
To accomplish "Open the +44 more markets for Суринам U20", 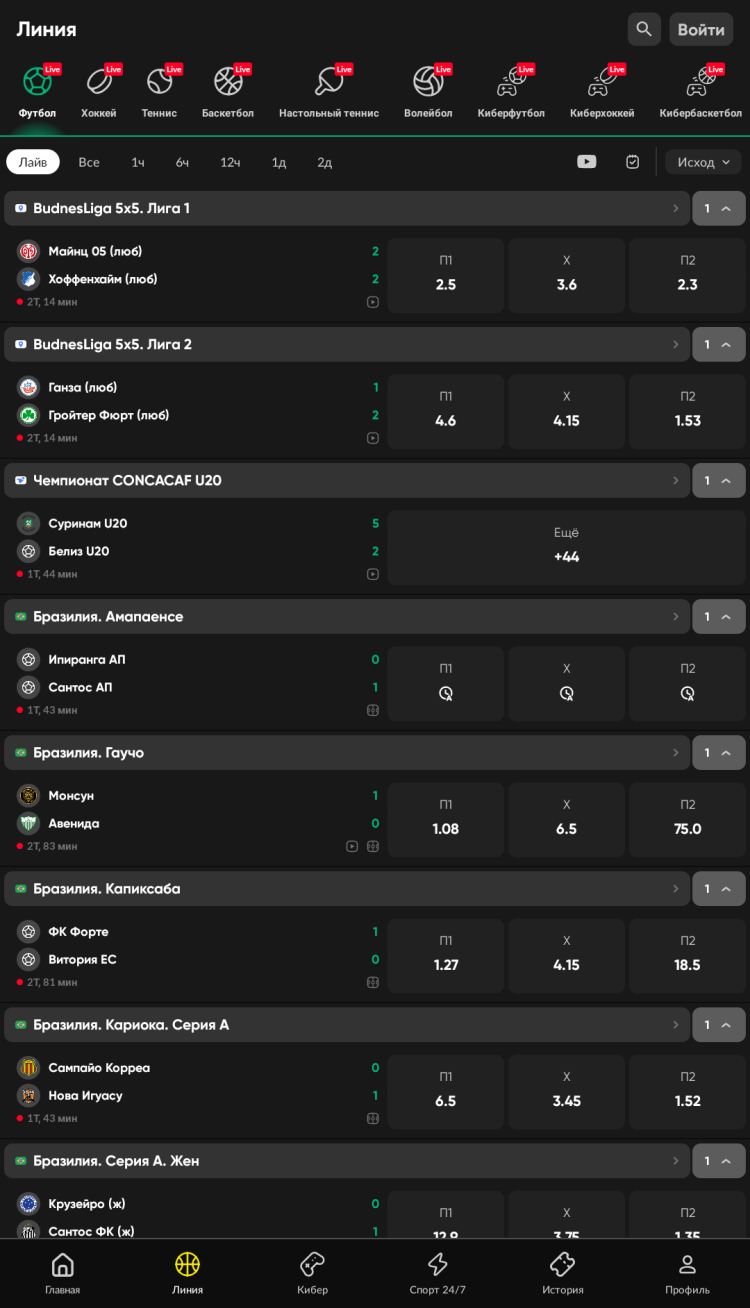I will (x=566, y=547).
